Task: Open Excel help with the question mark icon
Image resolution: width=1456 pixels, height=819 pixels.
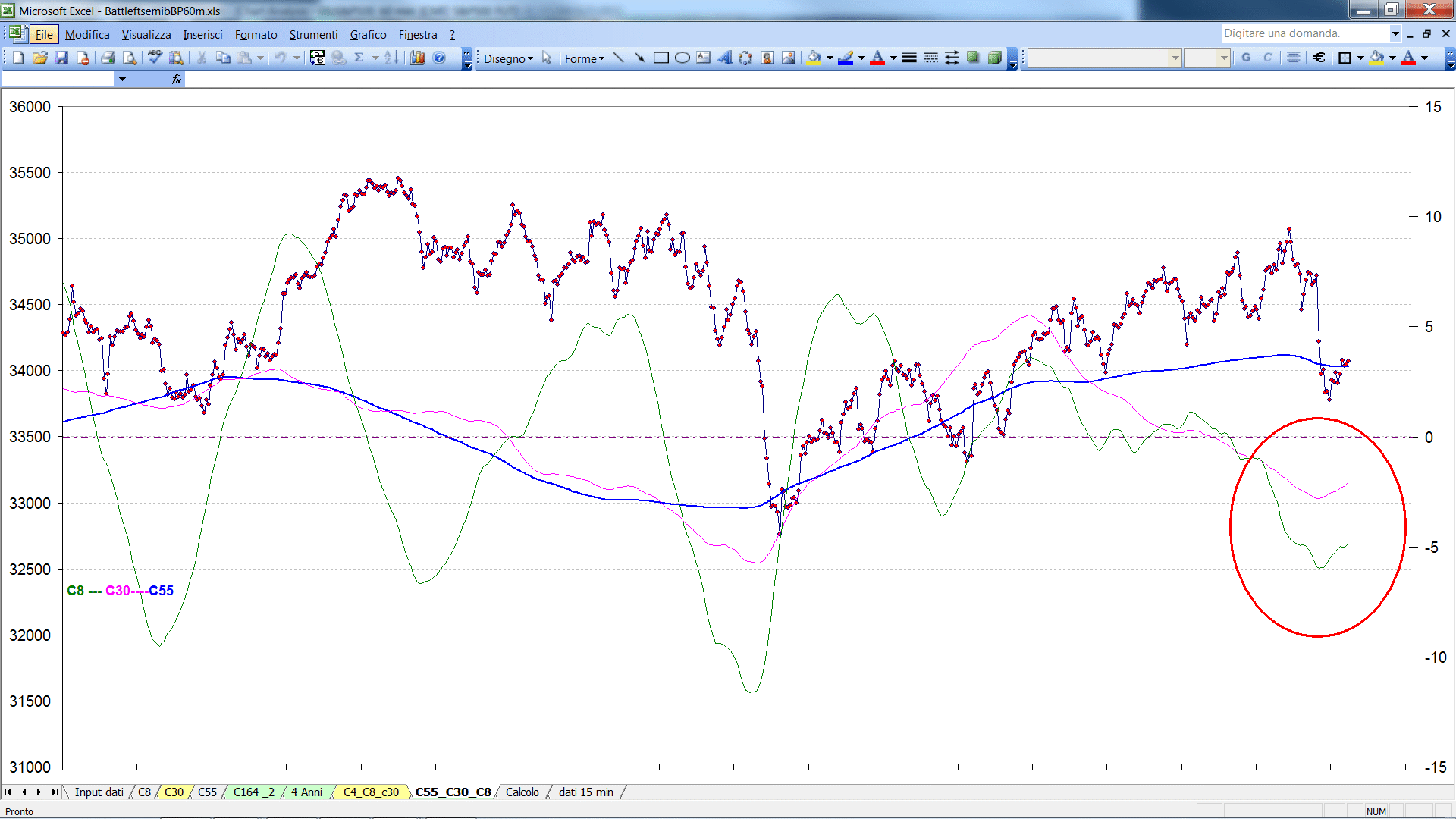Action: click(x=439, y=58)
